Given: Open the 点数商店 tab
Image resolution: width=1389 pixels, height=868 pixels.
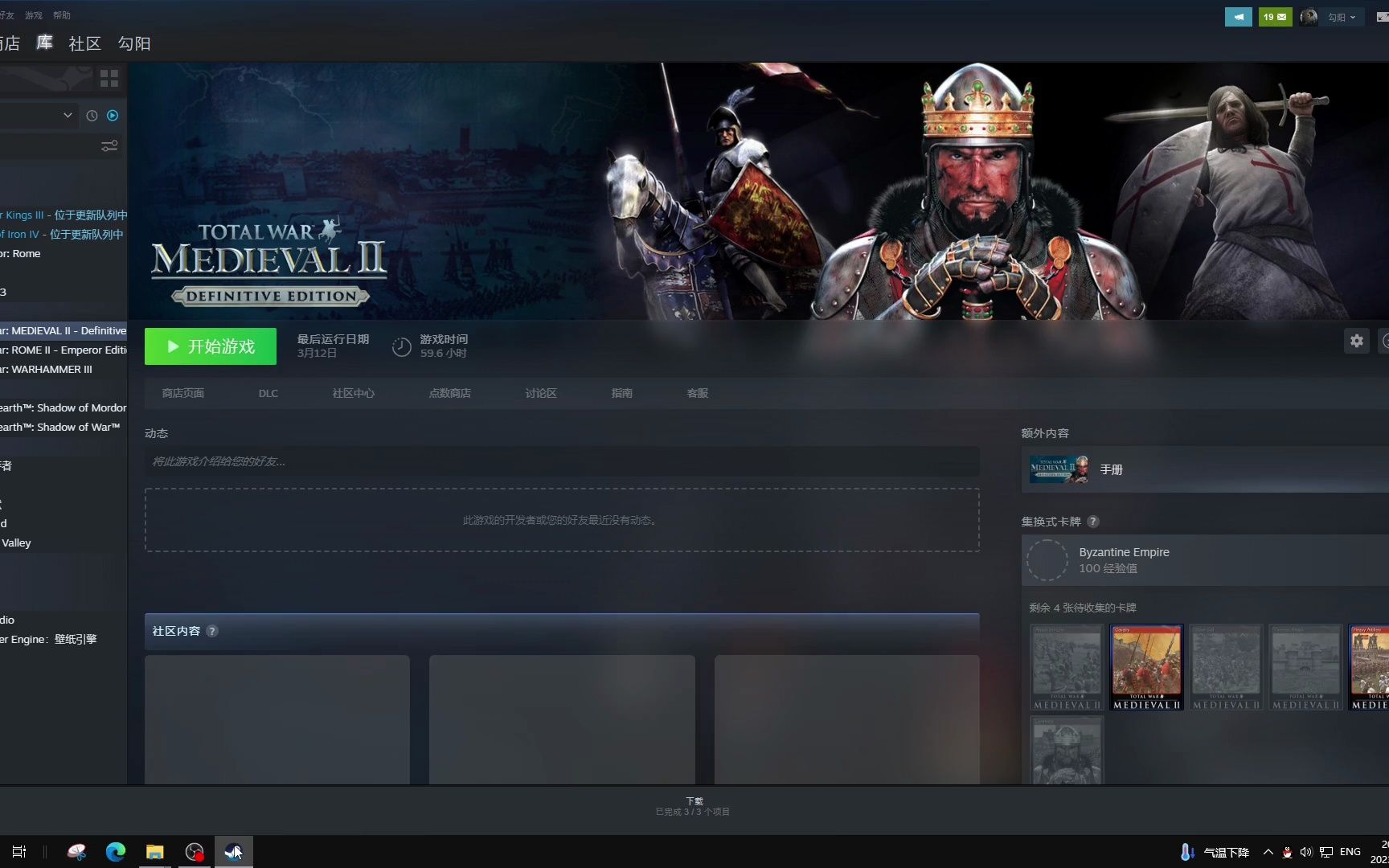Looking at the screenshot, I should point(450,393).
